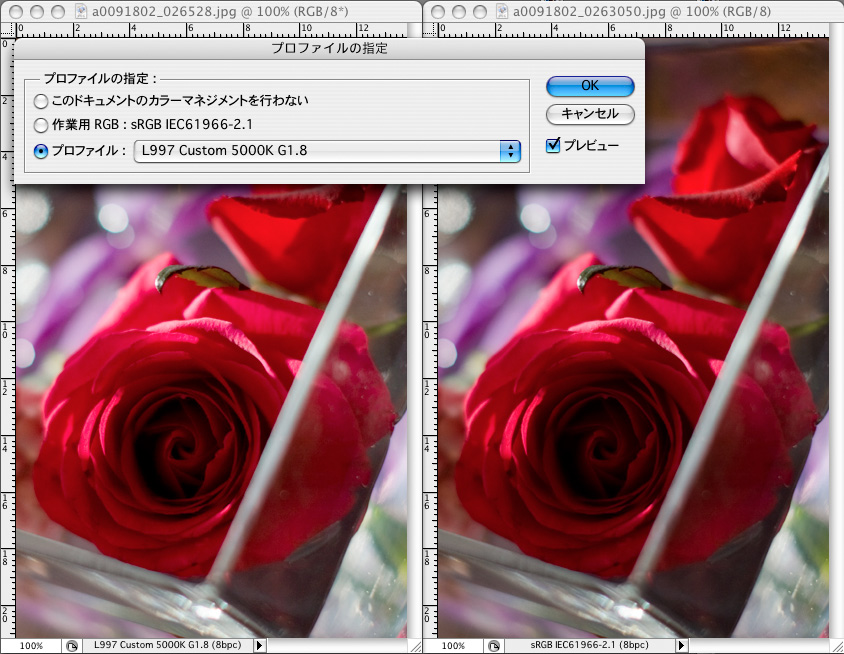This screenshot has height=654, width=844.
Task: Click the document icon in the a0091802_026528.jpg title bar
Action: (81, 11)
